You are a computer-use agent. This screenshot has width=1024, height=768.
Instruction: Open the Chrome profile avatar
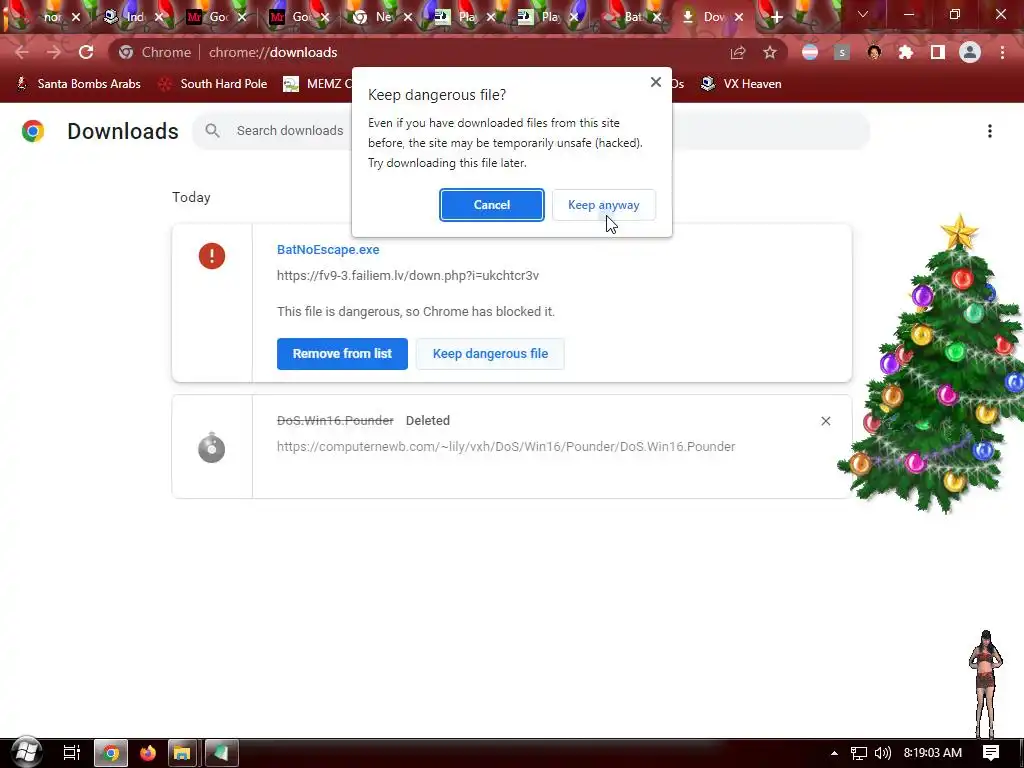click(970, 52)
